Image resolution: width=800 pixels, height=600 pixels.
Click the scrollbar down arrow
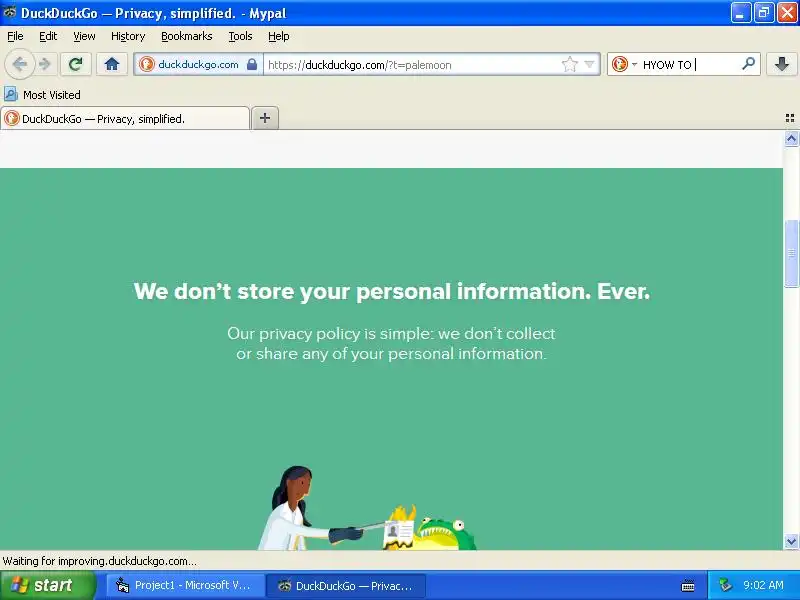coord(791,541)
